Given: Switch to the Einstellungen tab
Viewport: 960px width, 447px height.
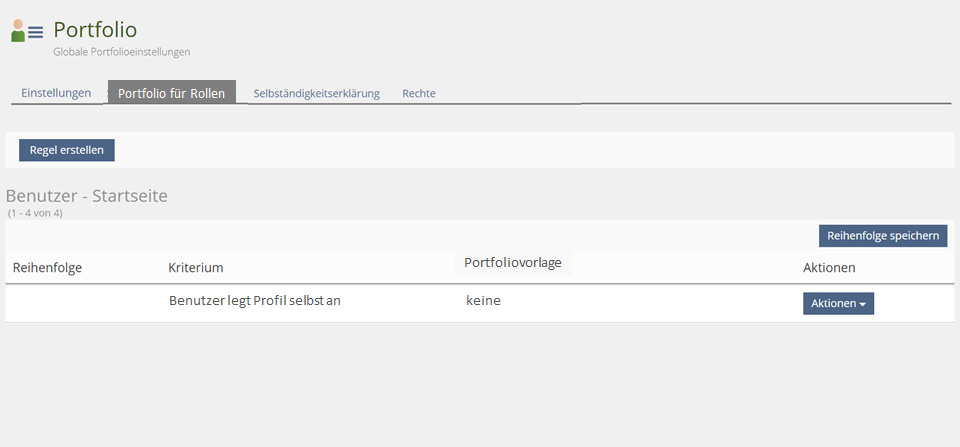Looking at the screenshot, I should click(56, 93).
